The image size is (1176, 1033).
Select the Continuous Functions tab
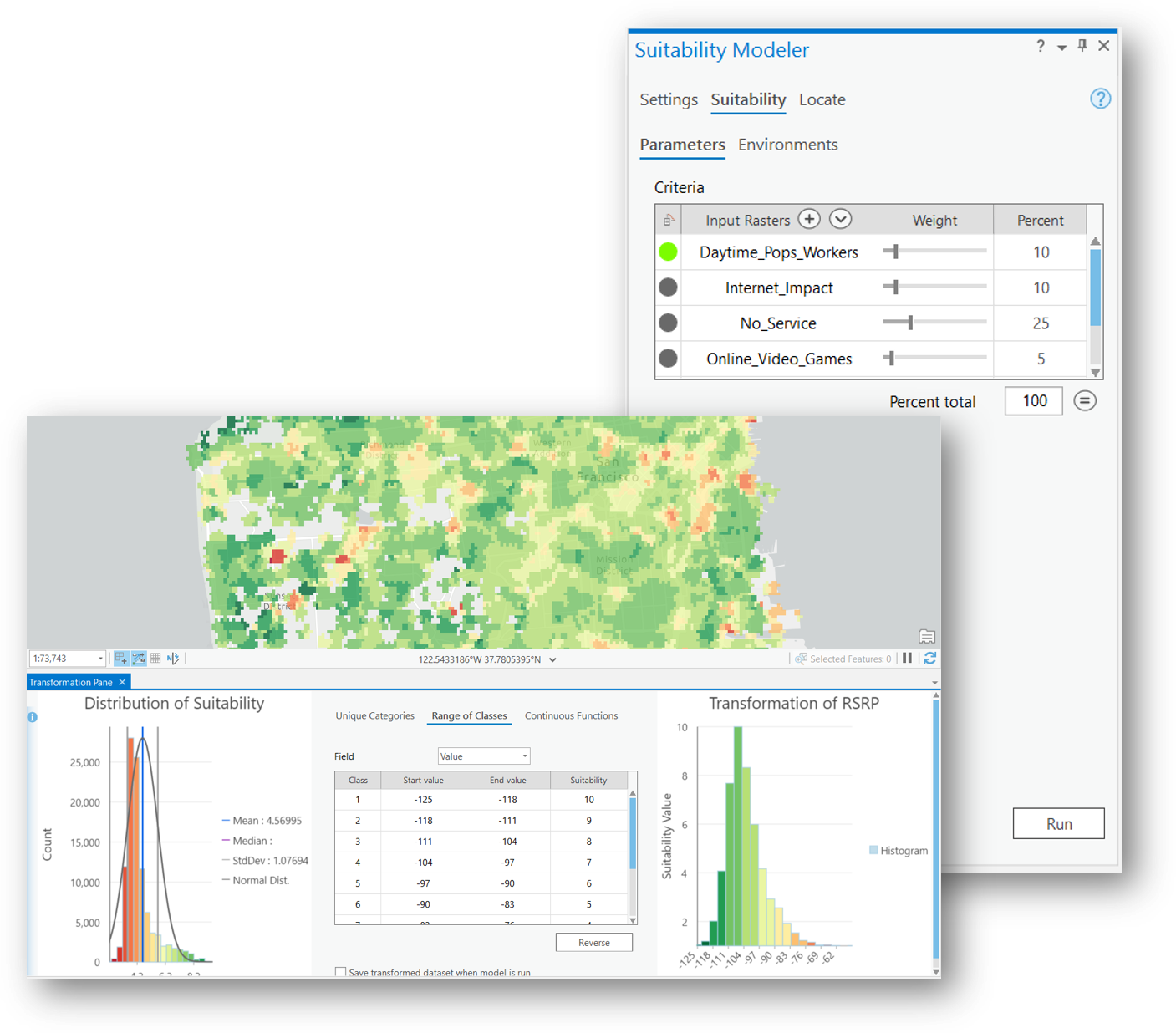(571, 715)
